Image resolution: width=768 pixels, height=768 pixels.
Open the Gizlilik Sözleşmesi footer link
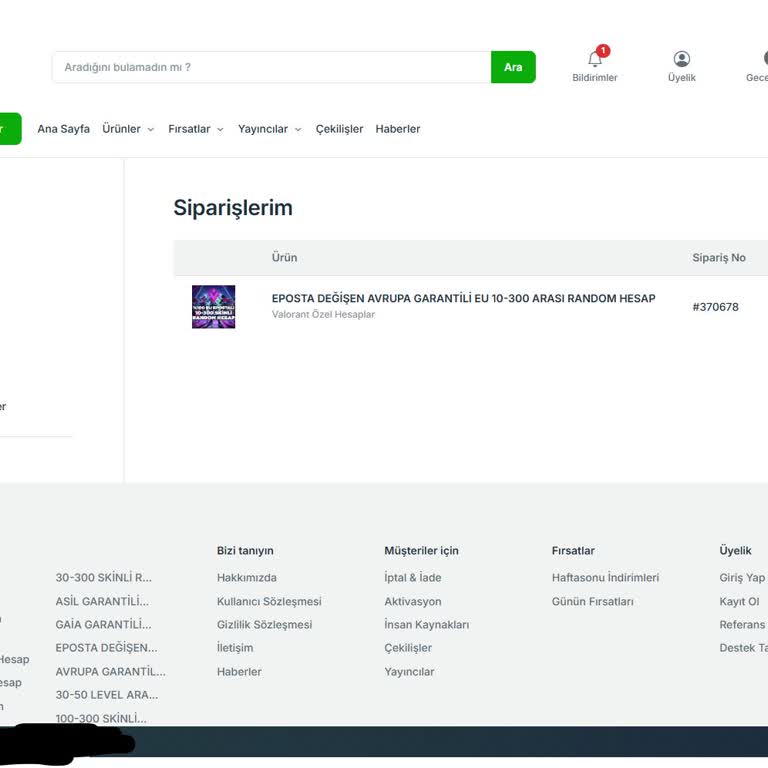(264, 625)
